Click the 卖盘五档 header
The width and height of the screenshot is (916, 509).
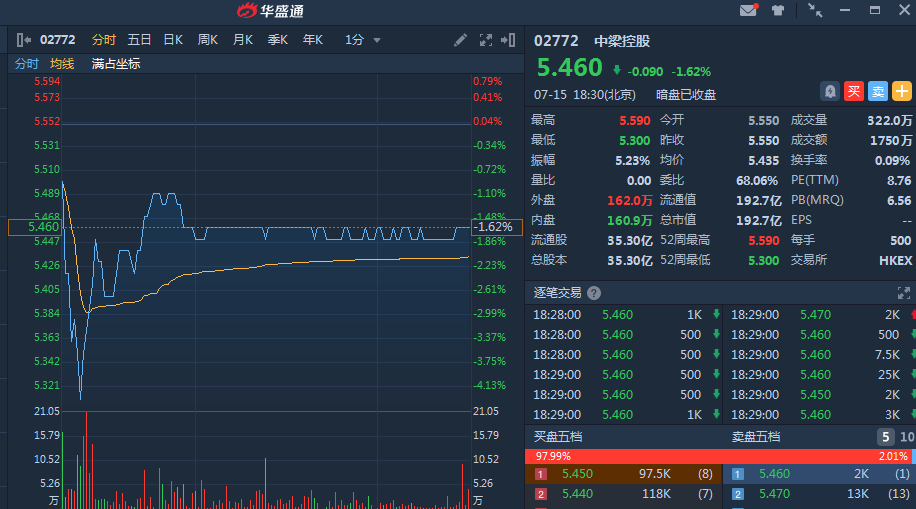[756, 437]
